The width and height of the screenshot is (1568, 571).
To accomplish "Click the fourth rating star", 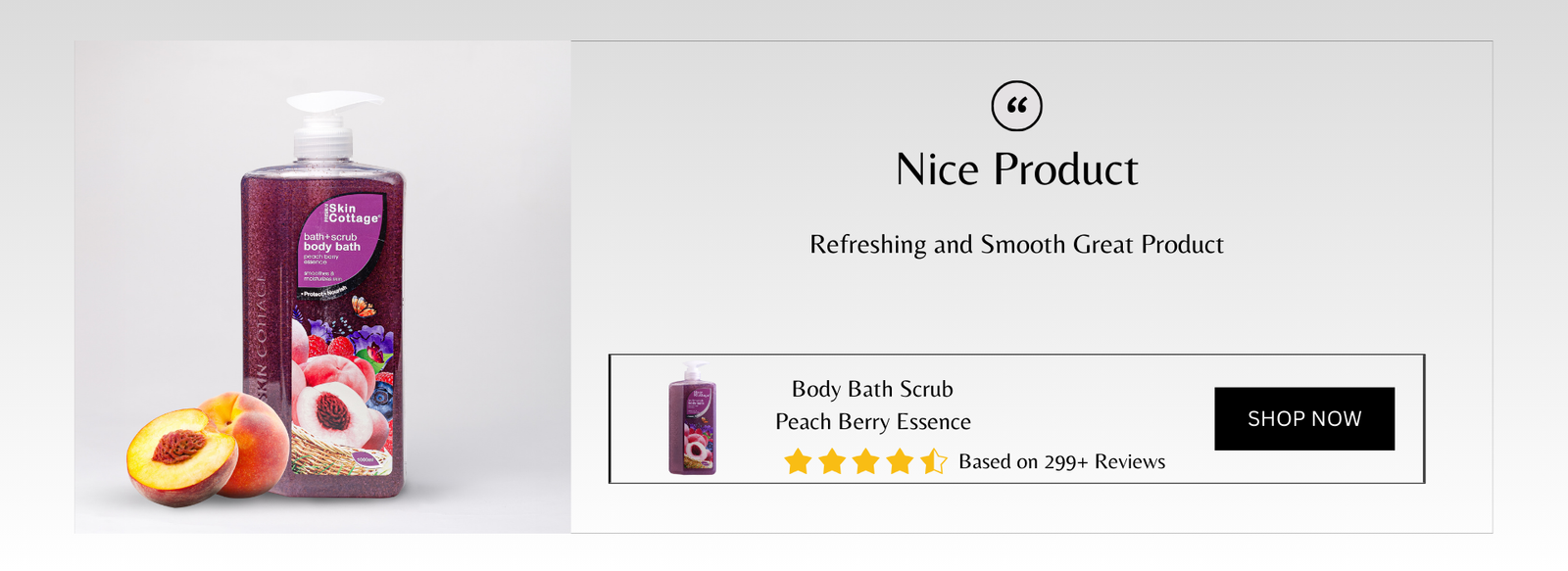I will tap(900, 461).
